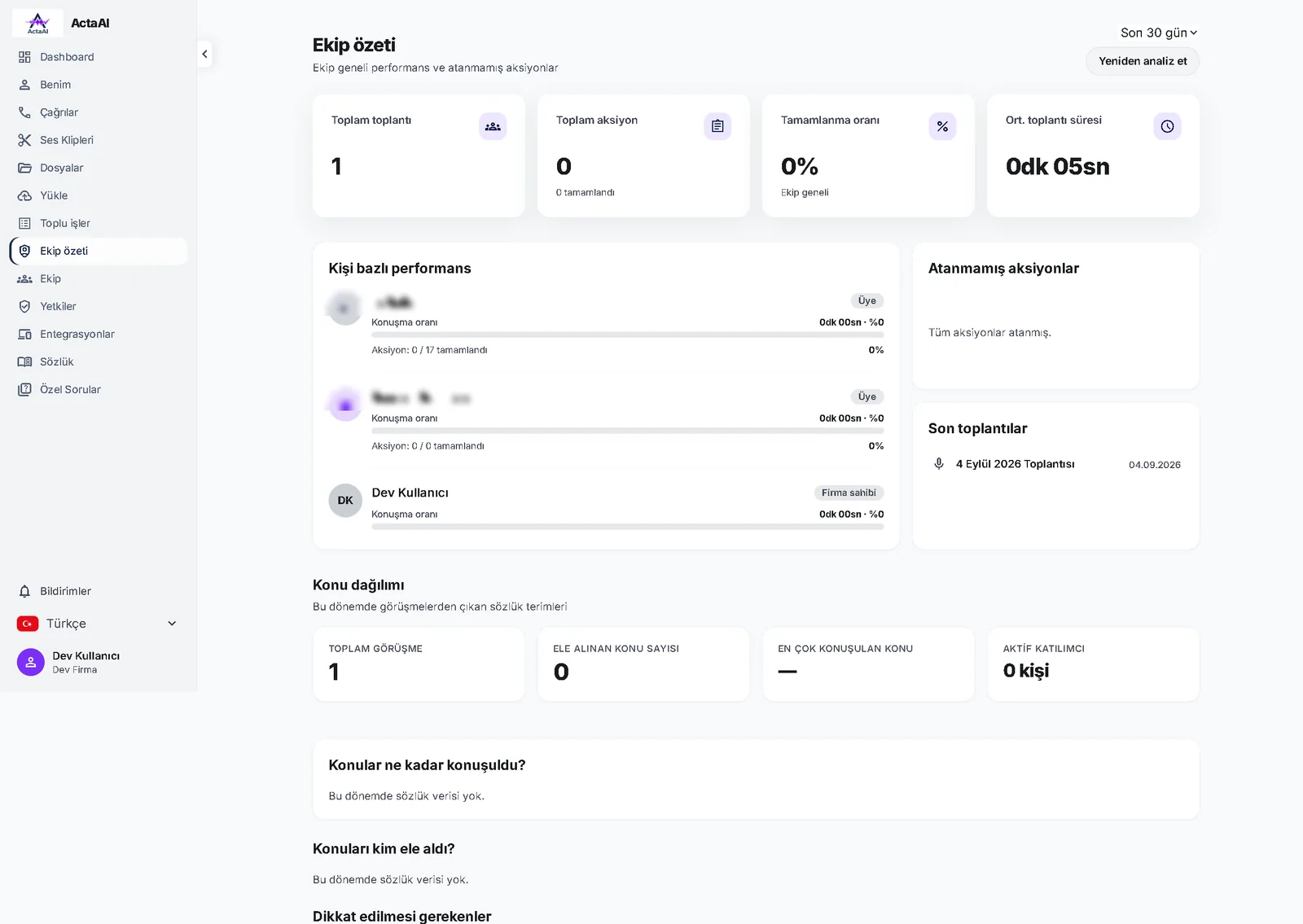Click the Yeniden analiz et button
This screenshot has height=924, width=1303.
(x=1143, y=61)
